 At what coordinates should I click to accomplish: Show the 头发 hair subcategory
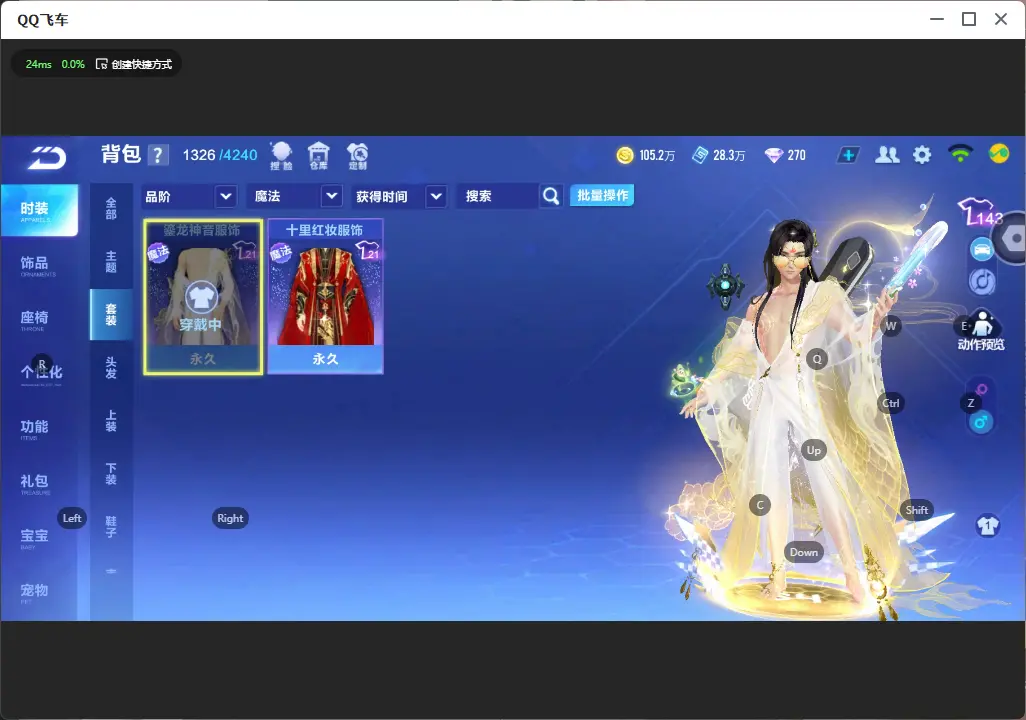tap(111, 368)
